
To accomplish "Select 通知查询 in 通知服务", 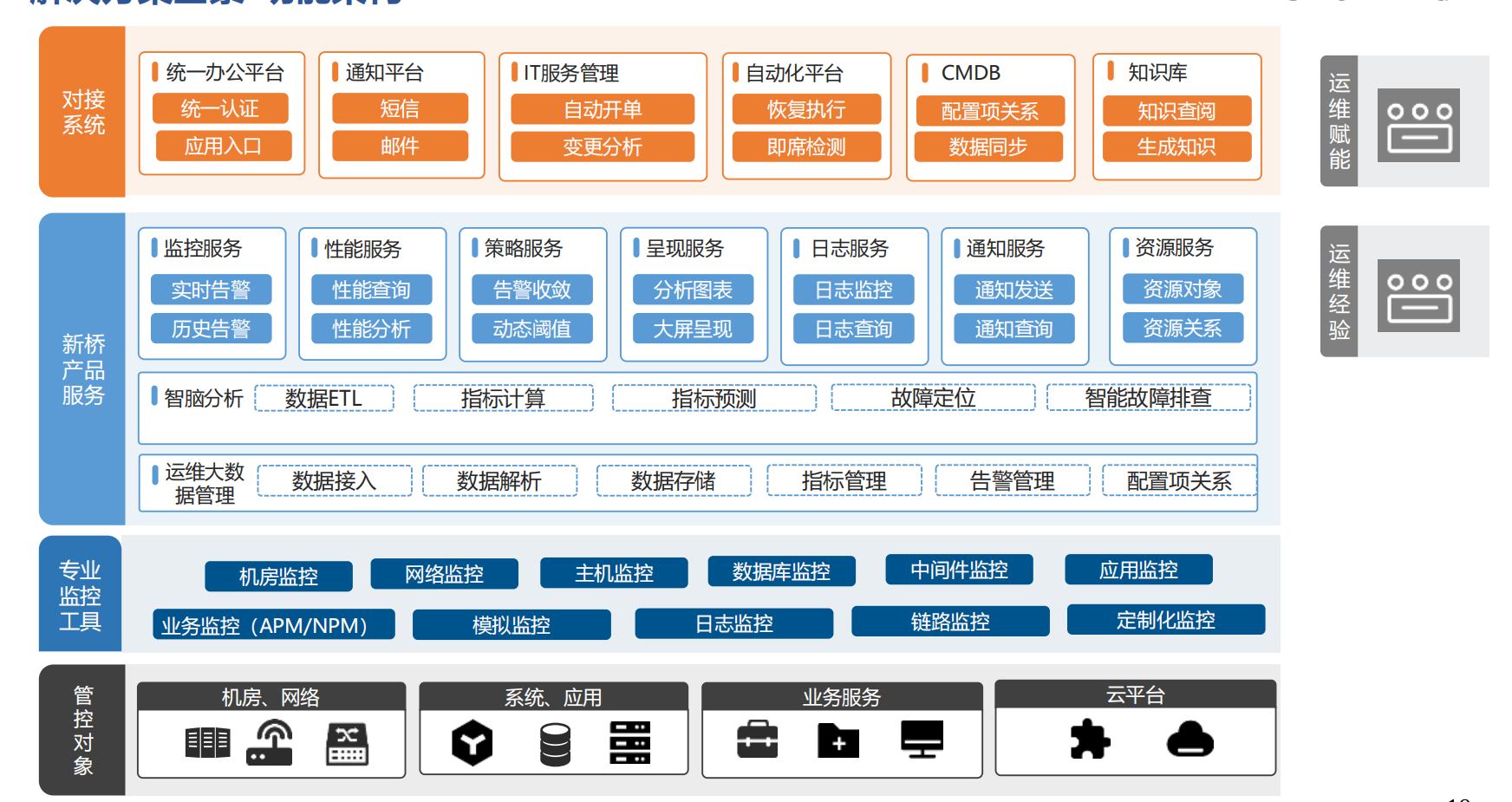I will tap(1014, 329).
